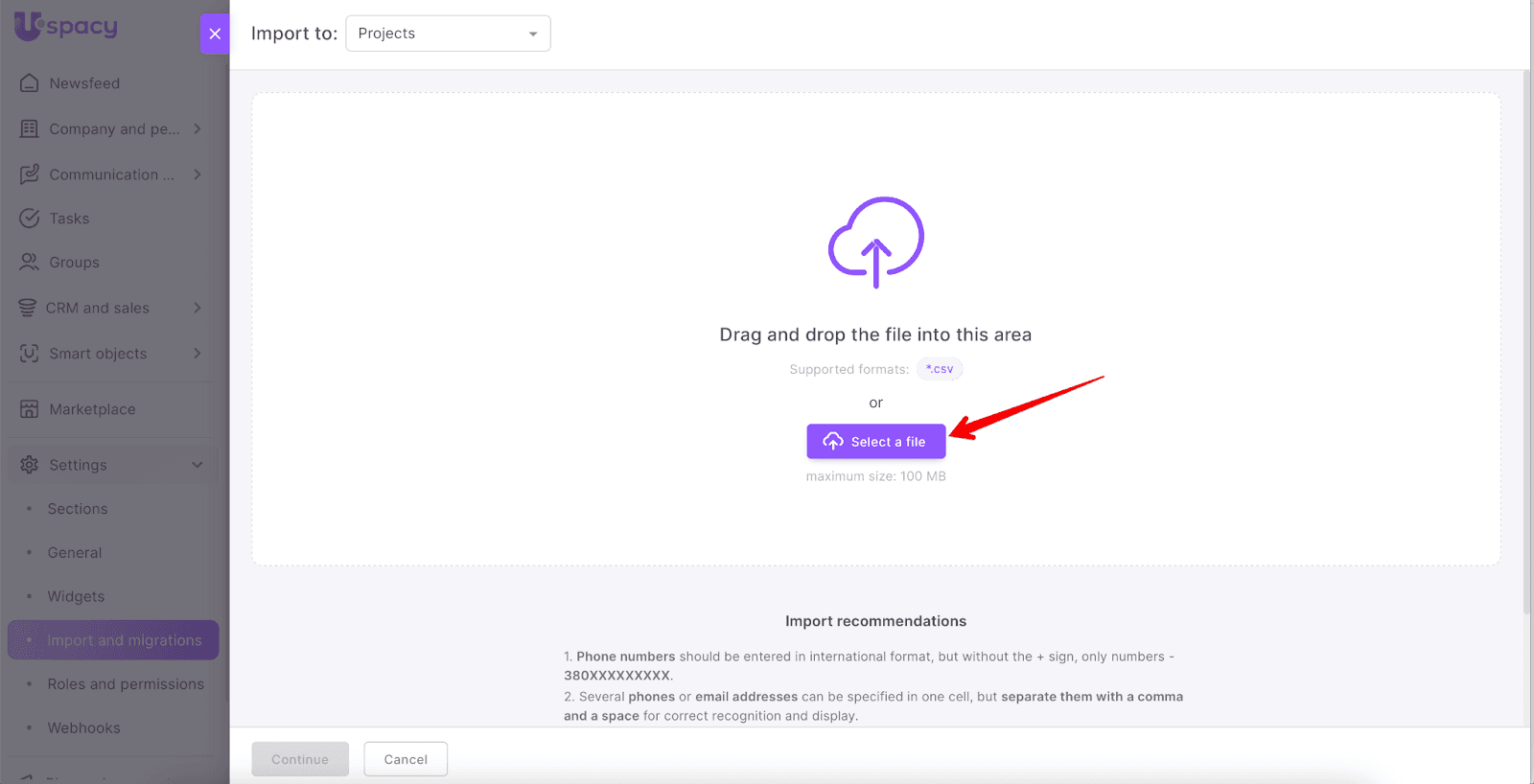Select Import and migrations item

coord(113,640)
